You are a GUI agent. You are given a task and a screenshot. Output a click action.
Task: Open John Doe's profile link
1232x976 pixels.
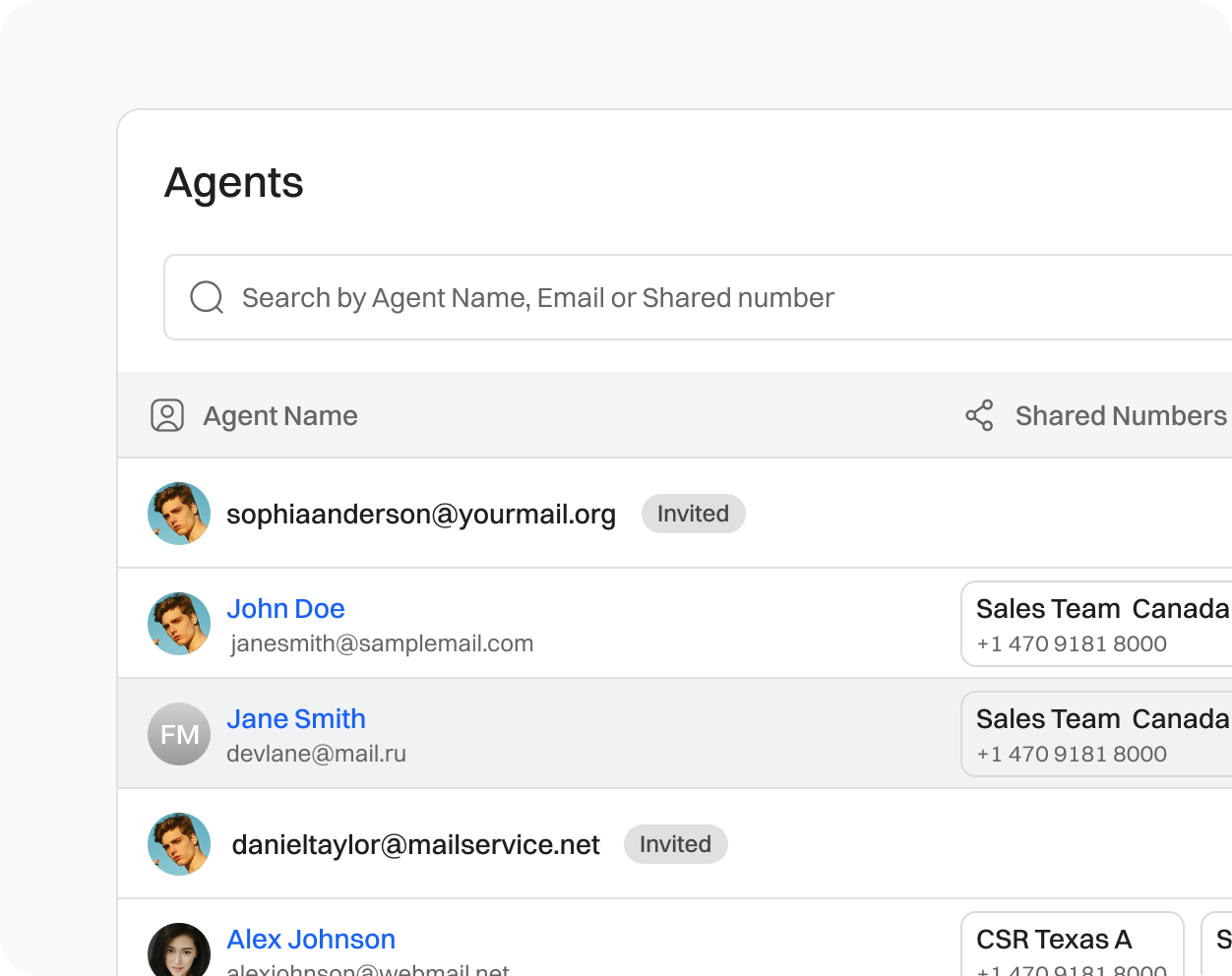tap(286, 608)
